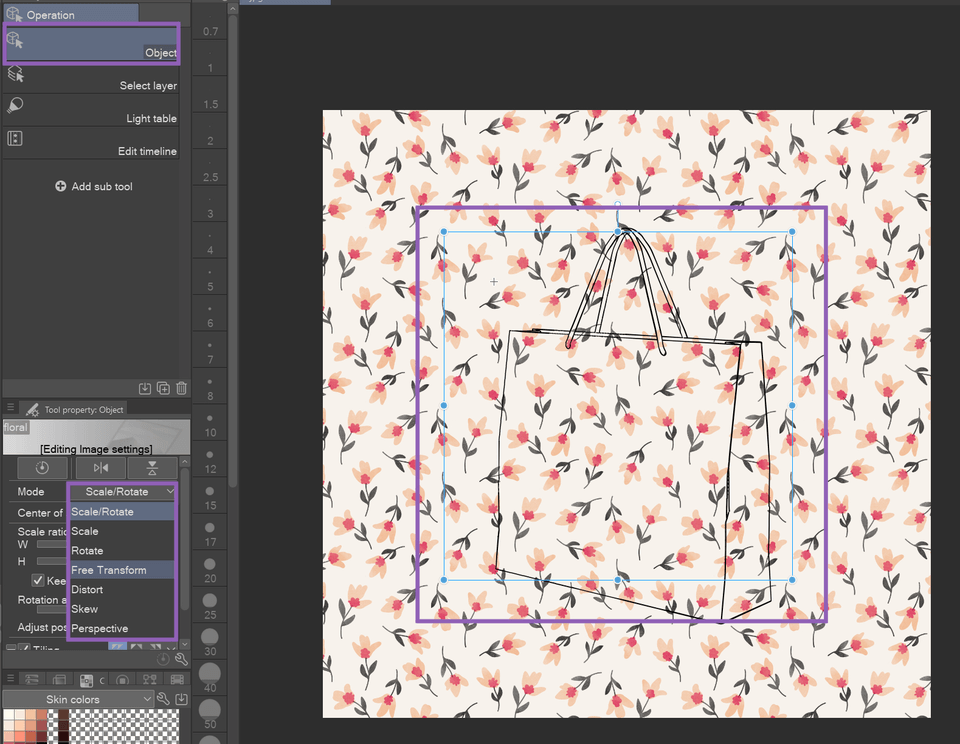Click the Operation tool tab

point(70,13)
